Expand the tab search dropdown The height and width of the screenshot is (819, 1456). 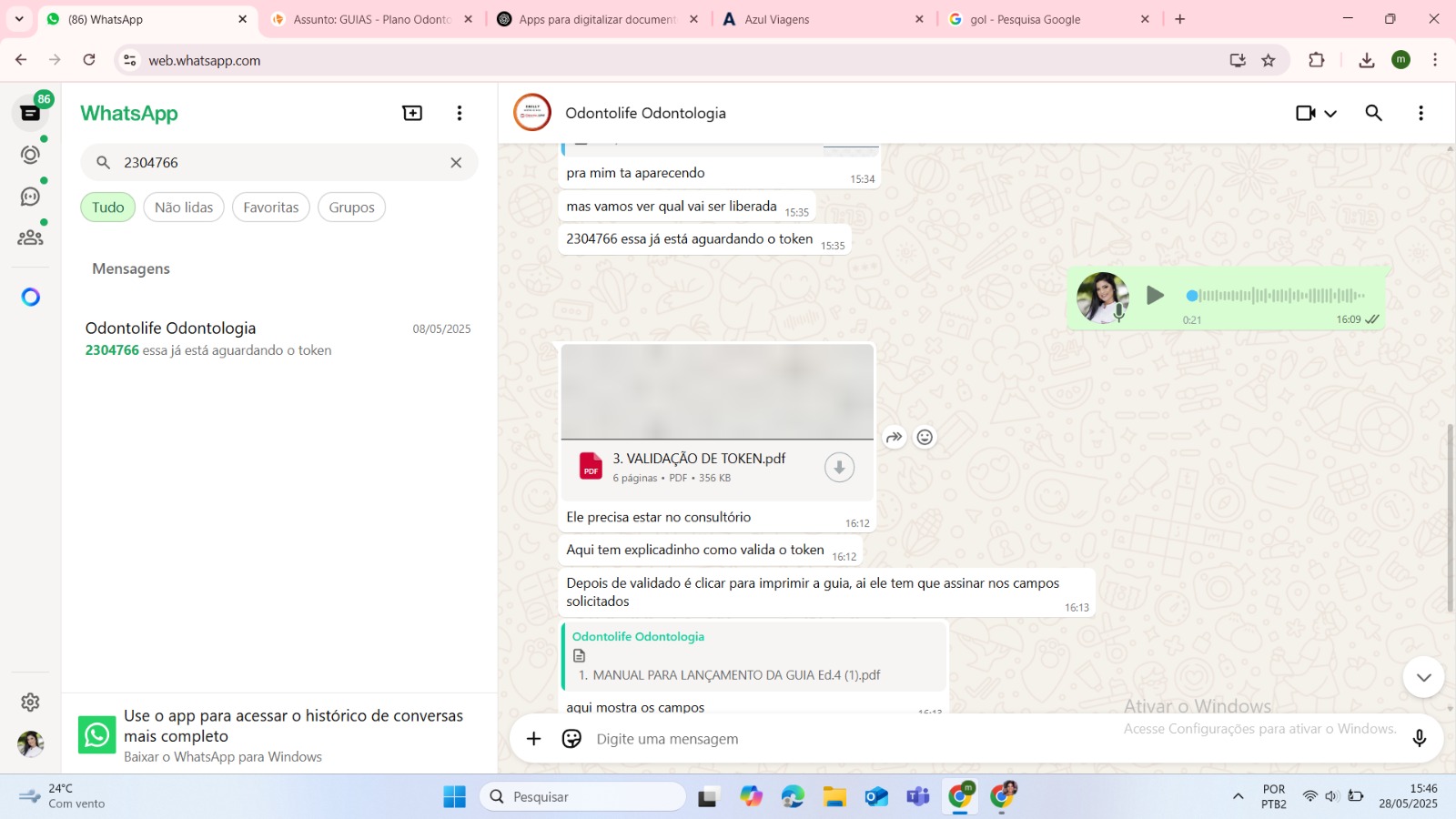point(19,19)
